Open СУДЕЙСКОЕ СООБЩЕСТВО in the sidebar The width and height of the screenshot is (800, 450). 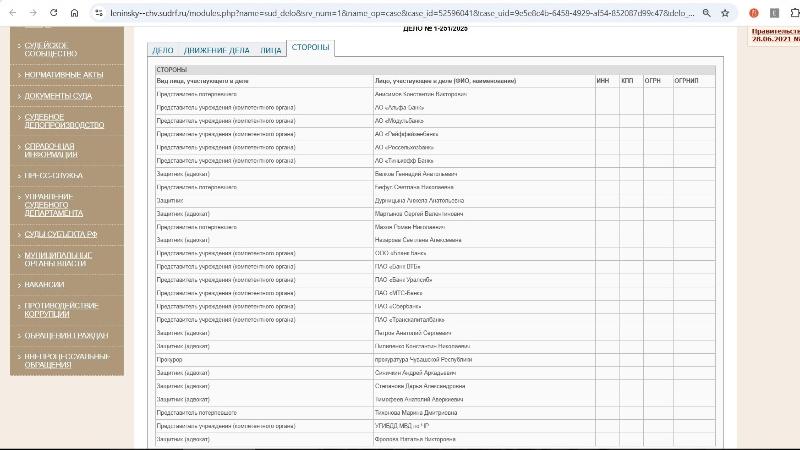coord(51,49)
